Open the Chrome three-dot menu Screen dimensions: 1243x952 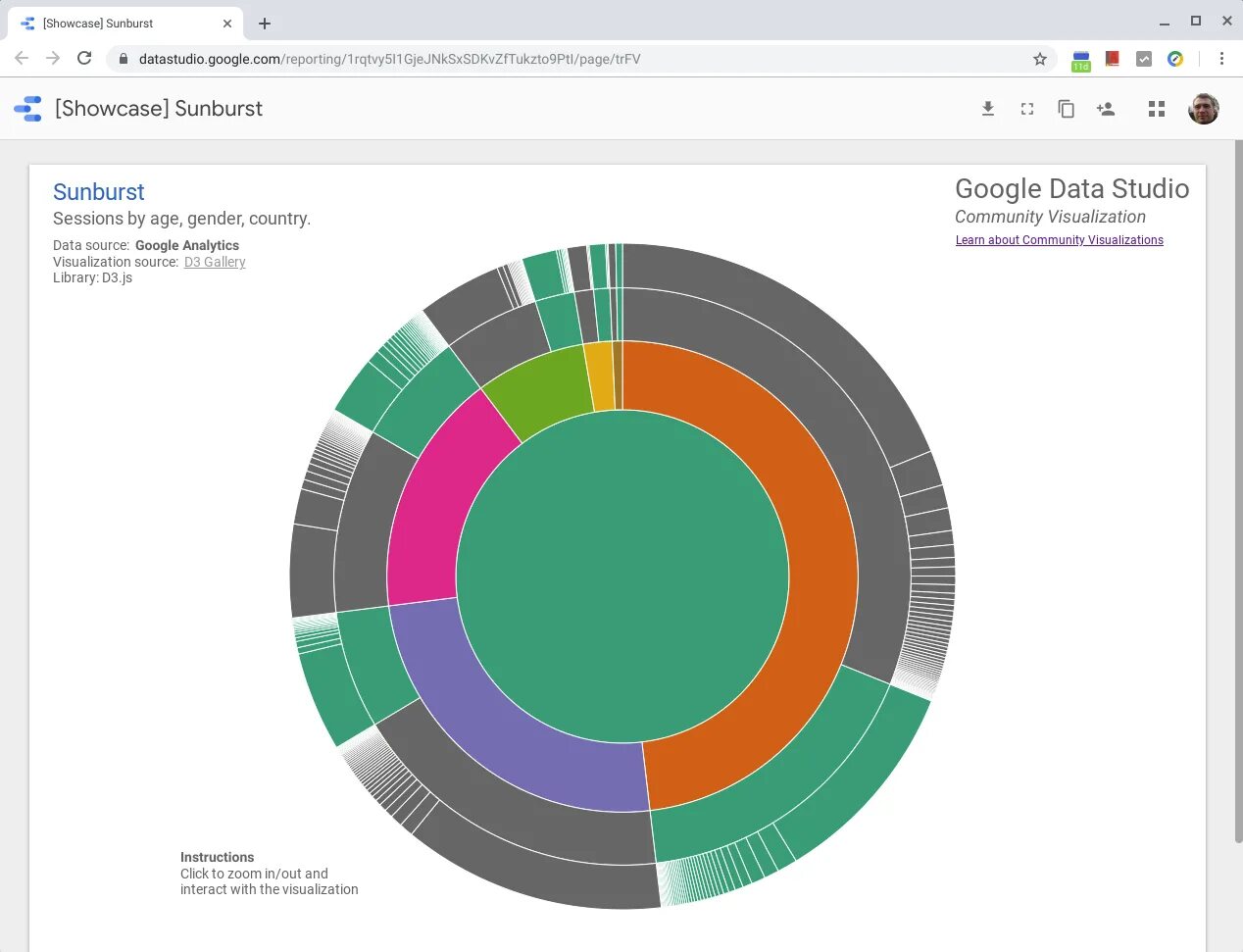point(1221,59)
